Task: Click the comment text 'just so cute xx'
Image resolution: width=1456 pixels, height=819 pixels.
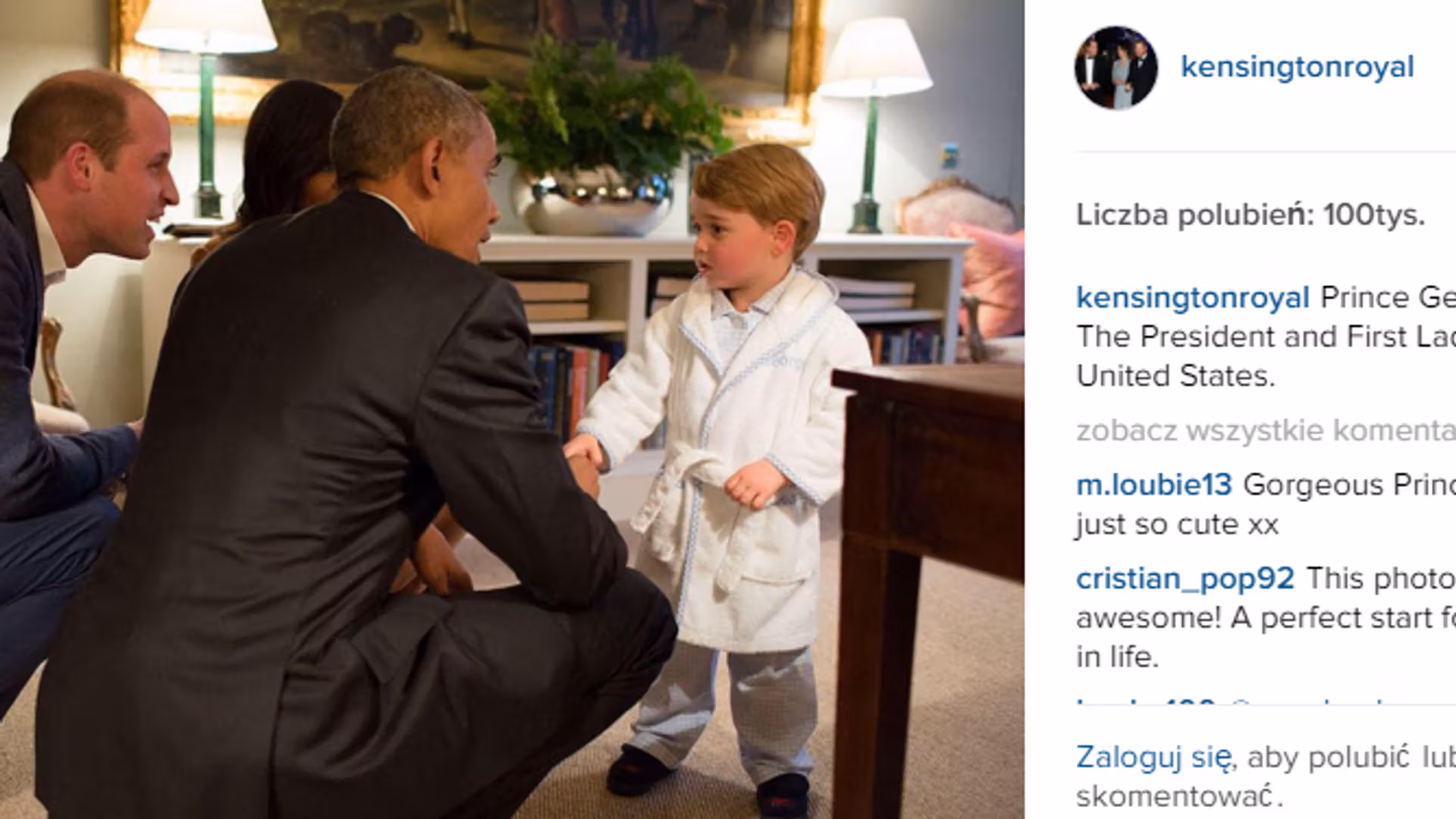Action: tap(1177, 524)
